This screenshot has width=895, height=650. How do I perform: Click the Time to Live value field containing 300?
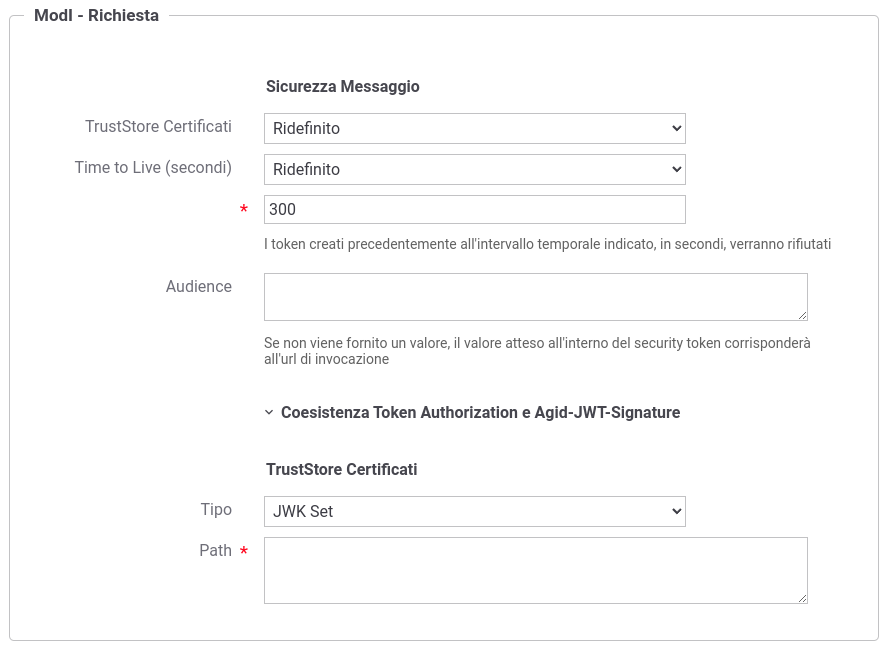pos(474,209)
